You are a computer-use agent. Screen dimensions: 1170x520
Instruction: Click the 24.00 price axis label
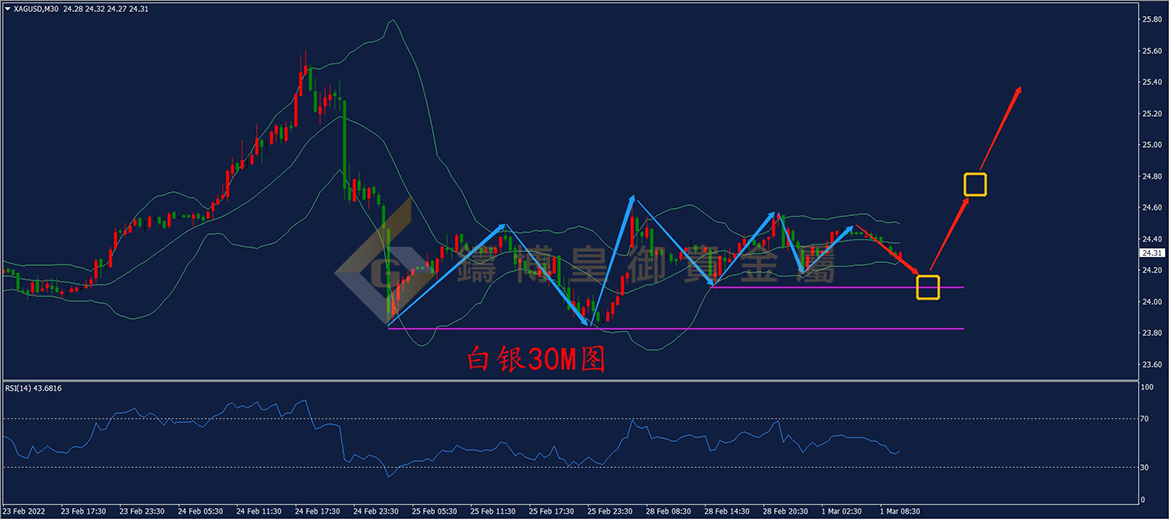click(1150, 301)
